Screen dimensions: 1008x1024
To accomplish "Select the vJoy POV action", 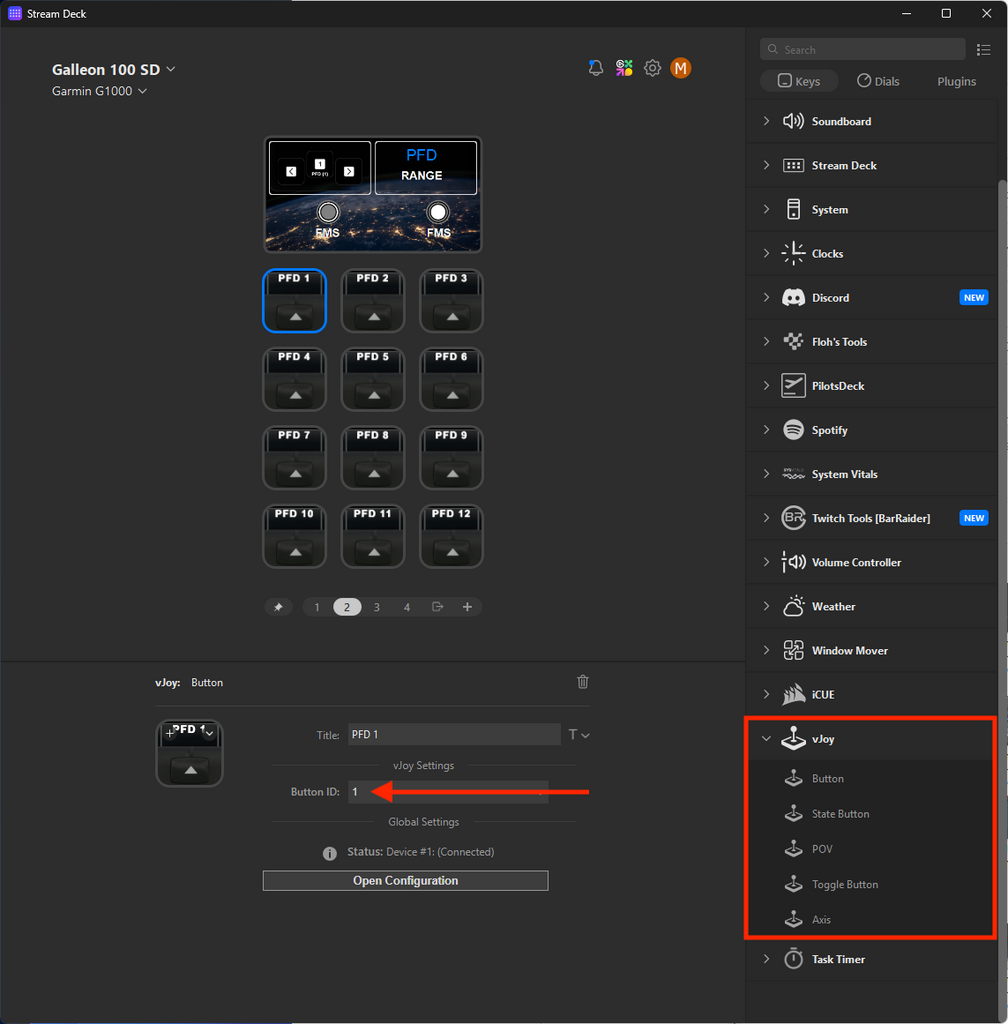I will [x=822, y=848].
